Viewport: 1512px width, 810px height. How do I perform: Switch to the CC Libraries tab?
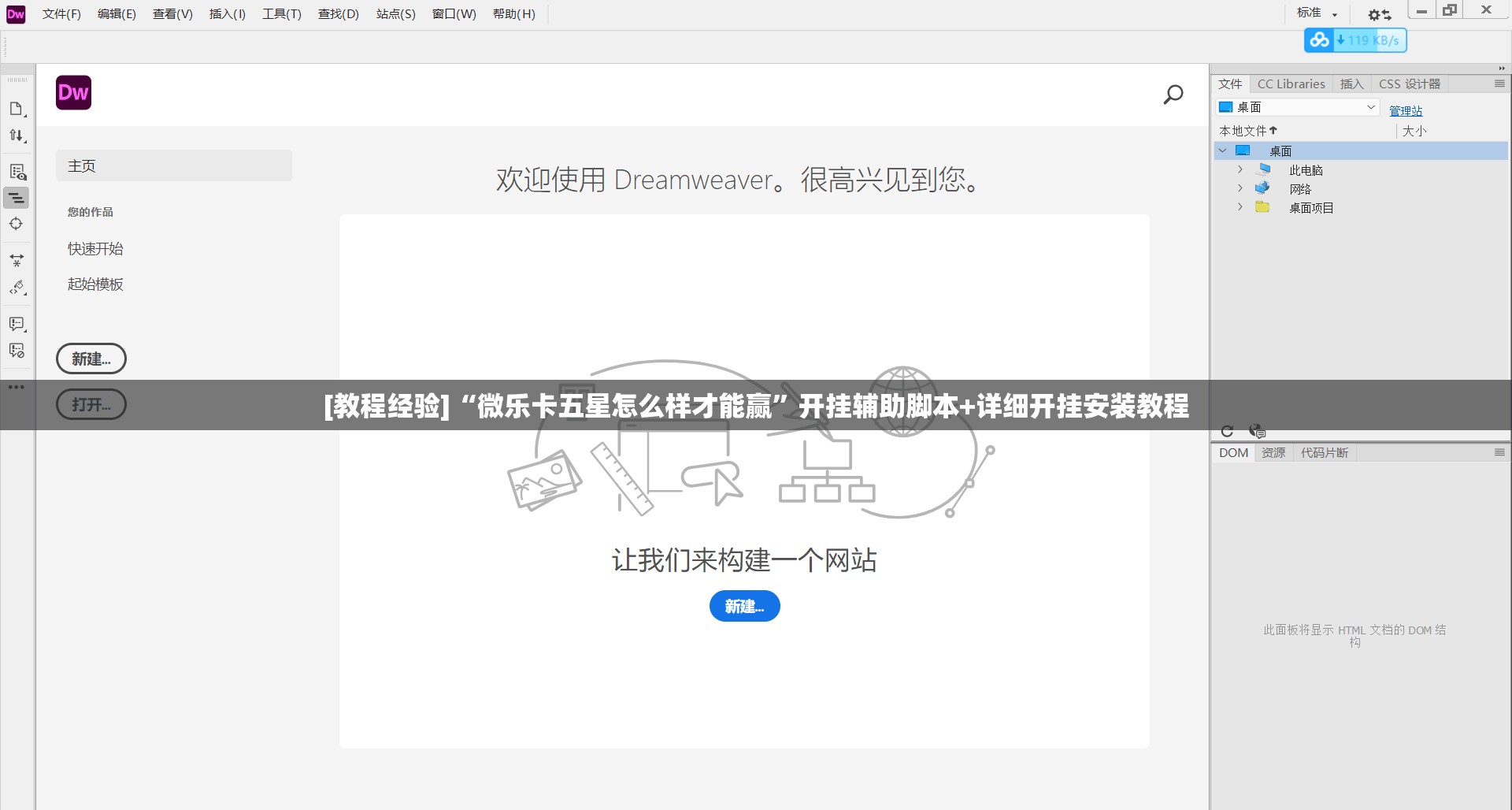[x=1291, y=84]
